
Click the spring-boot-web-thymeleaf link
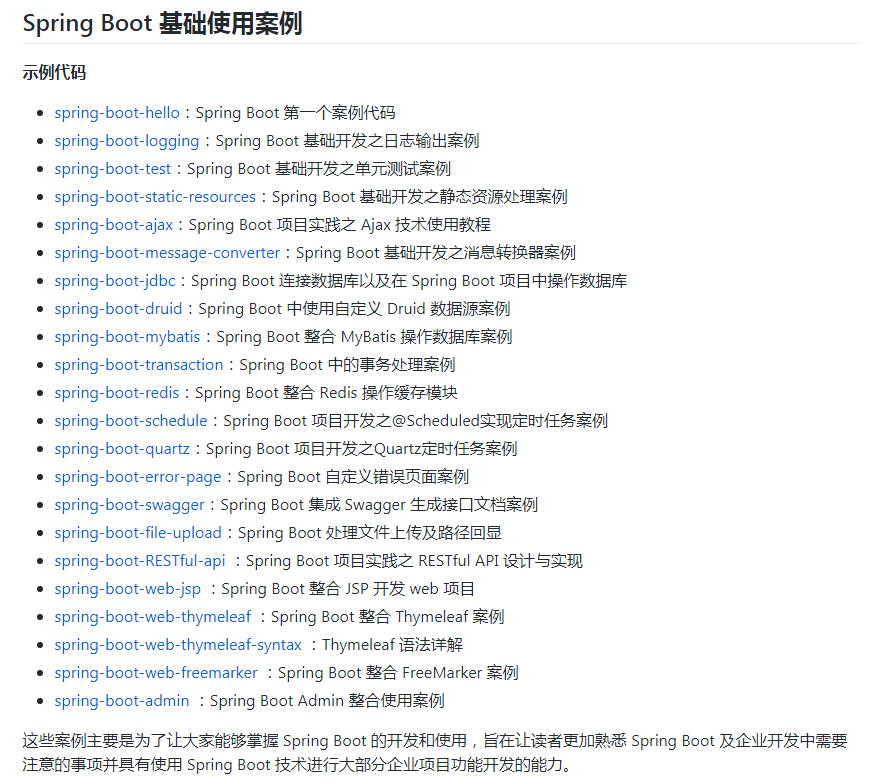click(x=152, y=616)
